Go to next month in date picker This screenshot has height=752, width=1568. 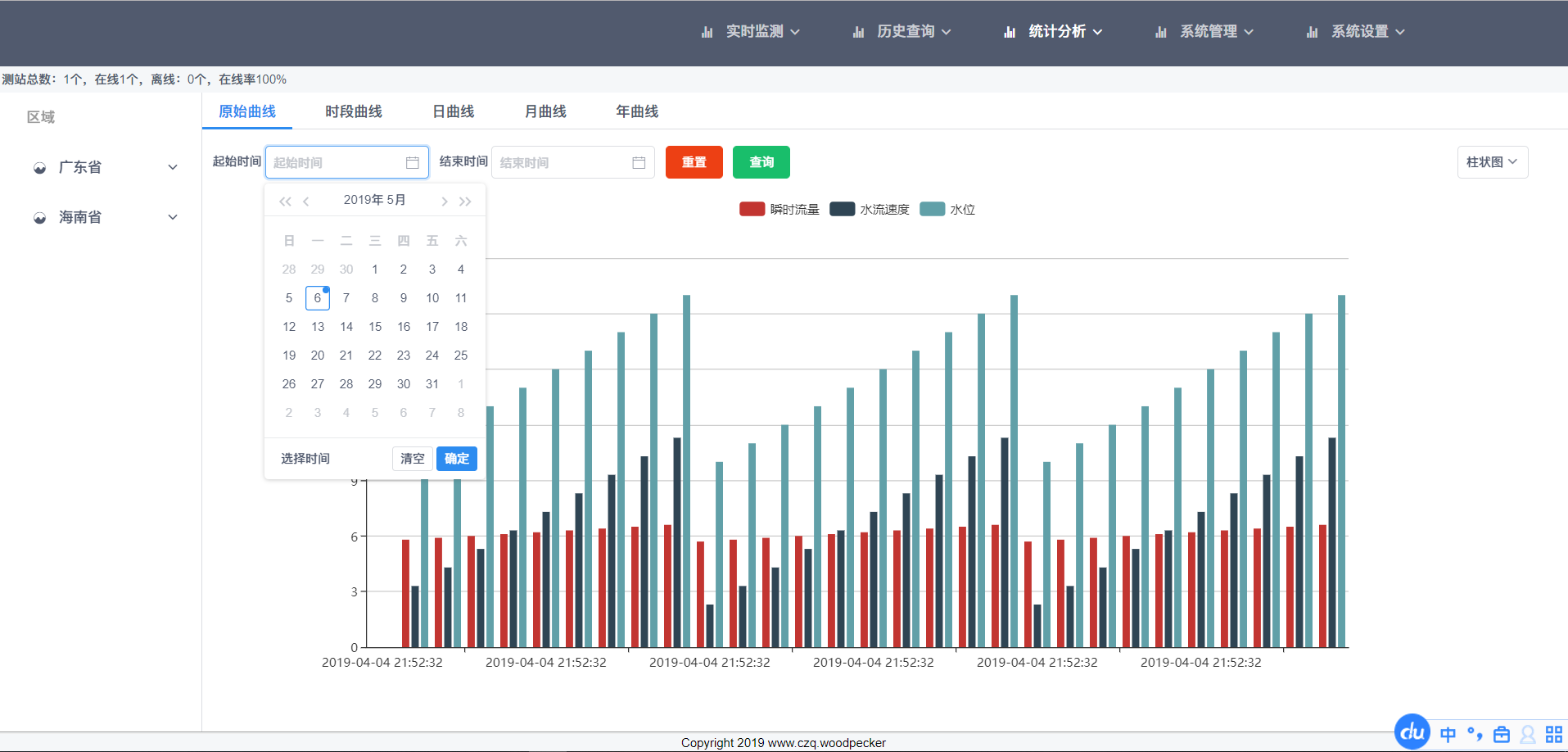click(444, 202)
